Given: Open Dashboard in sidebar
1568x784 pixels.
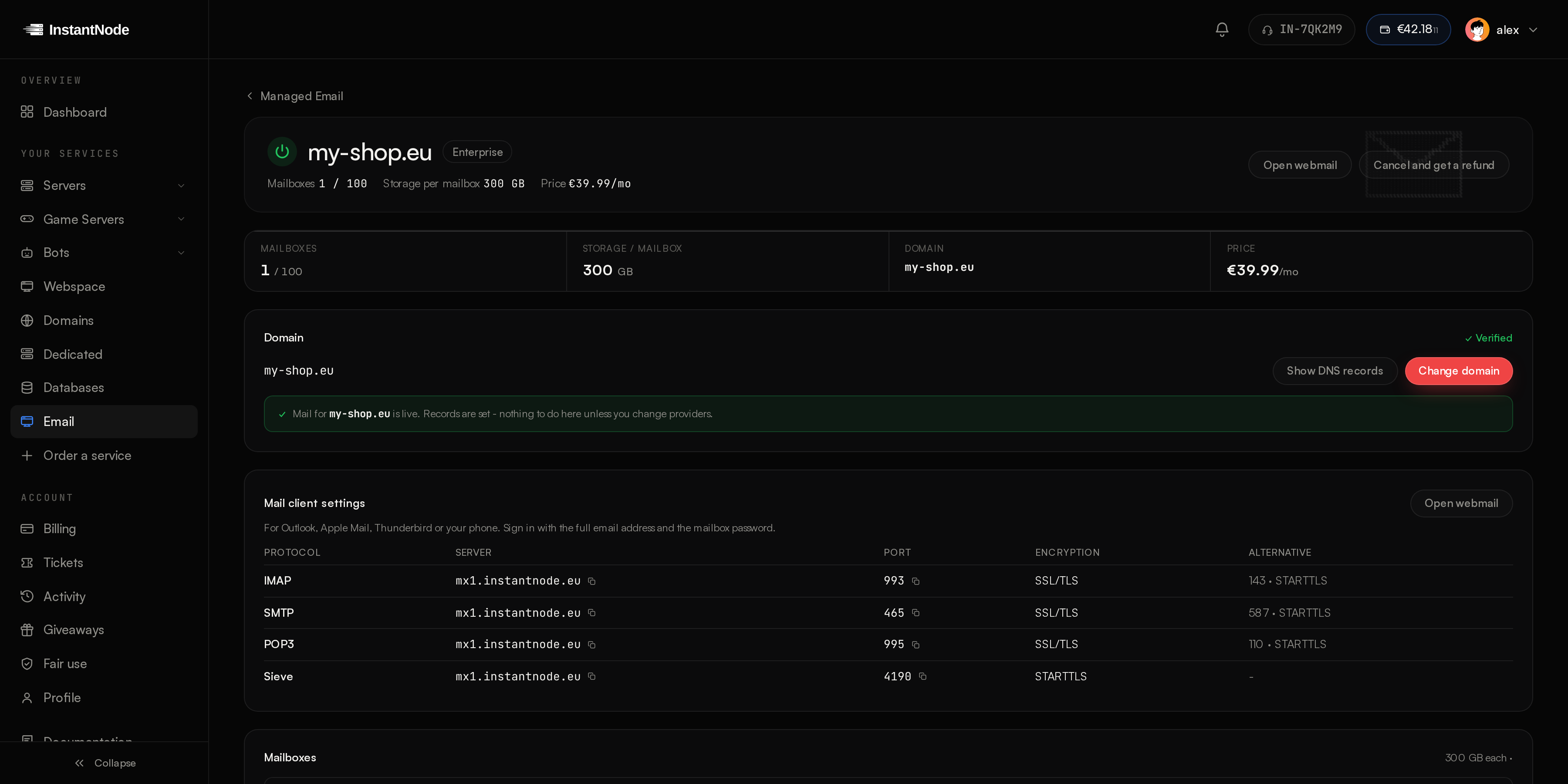Looking at the screenshot, I should (104, 112).
